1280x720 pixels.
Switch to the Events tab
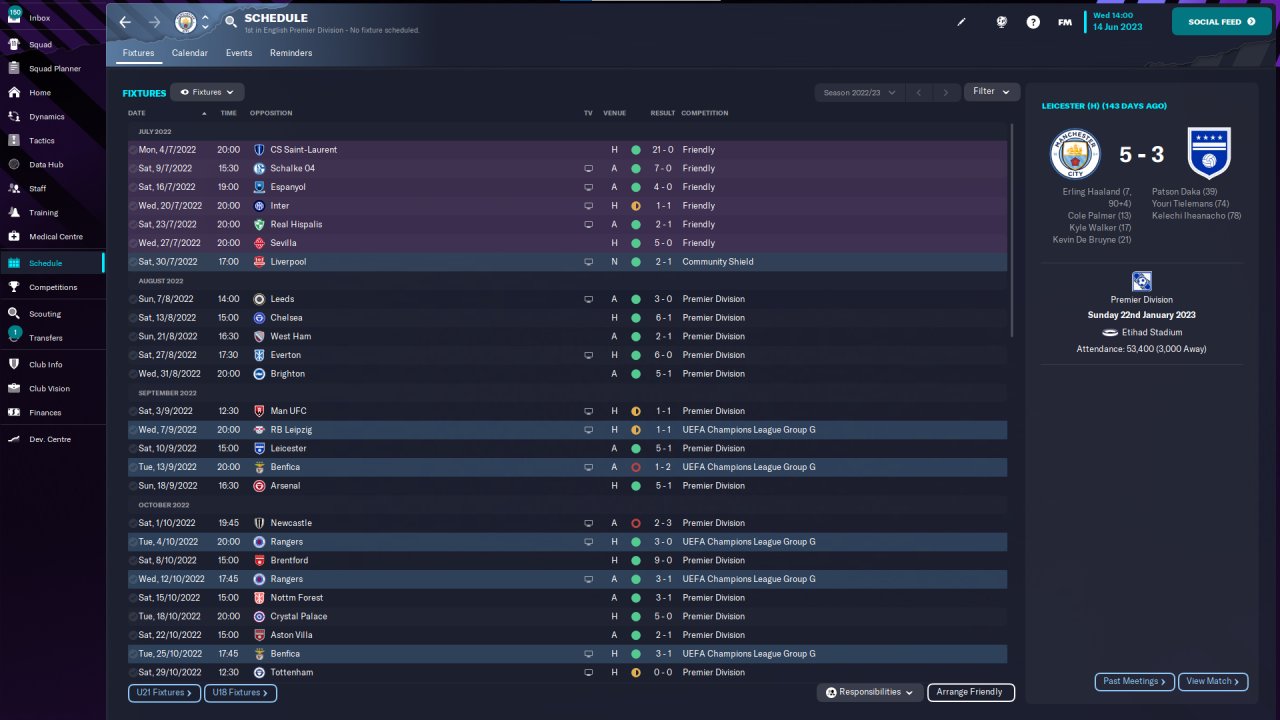(239, 53)
